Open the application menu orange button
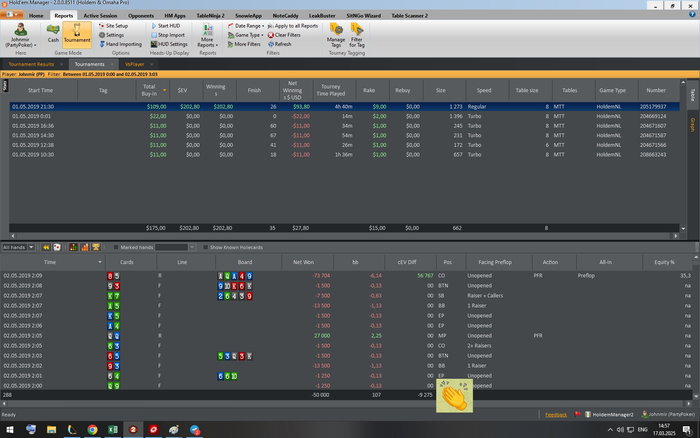The width and height of the screenshot is (700, 438). (x=11, y=15)
